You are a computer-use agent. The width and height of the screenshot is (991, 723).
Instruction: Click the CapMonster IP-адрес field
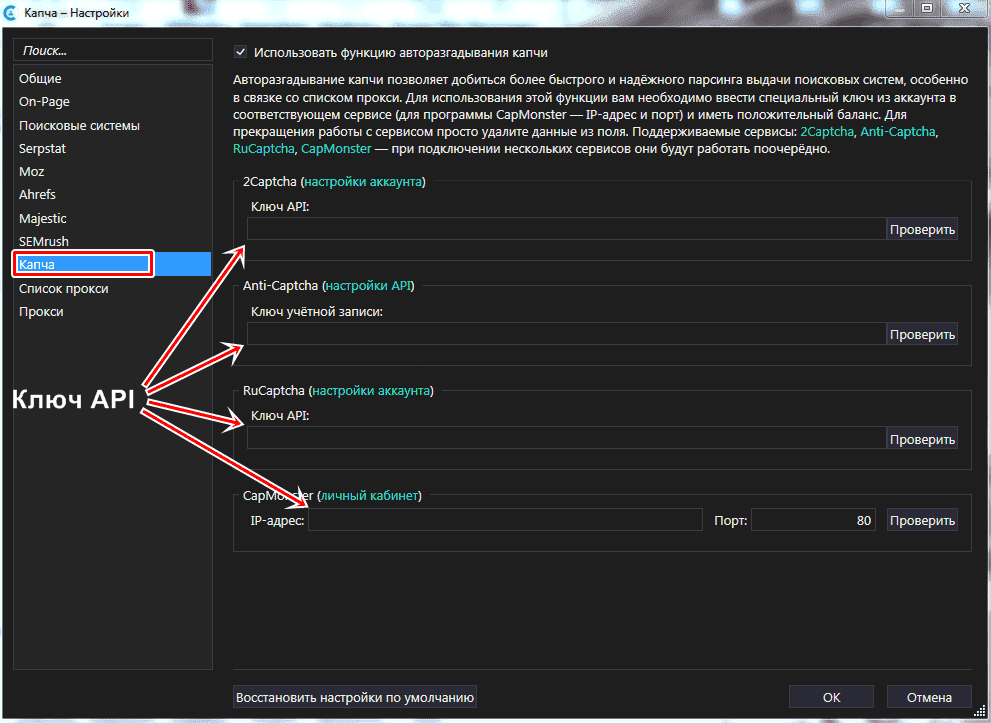click(x=506, y=519)
